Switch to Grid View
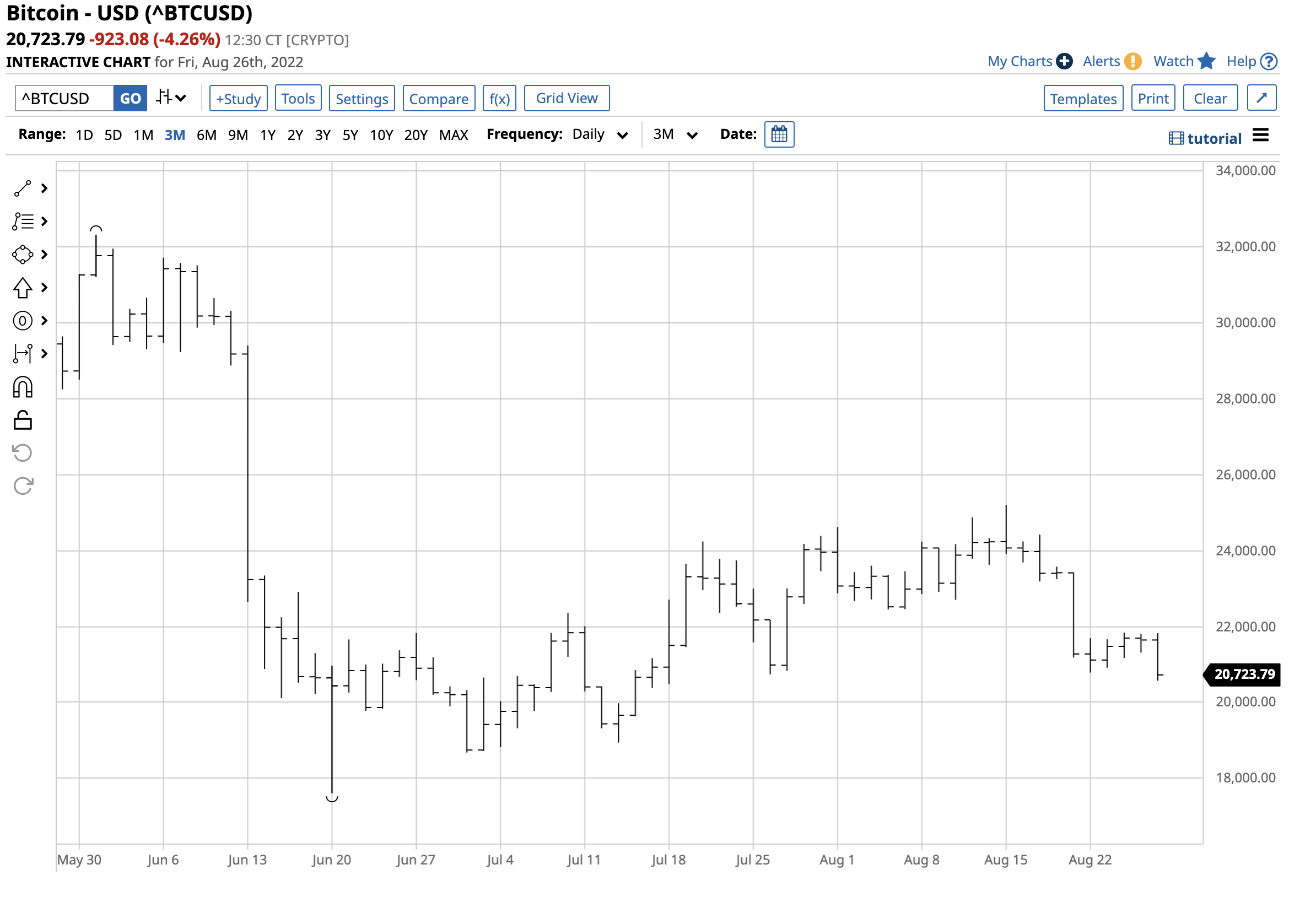This screenshot has height=897, width=1316. [x=567, y=99]
